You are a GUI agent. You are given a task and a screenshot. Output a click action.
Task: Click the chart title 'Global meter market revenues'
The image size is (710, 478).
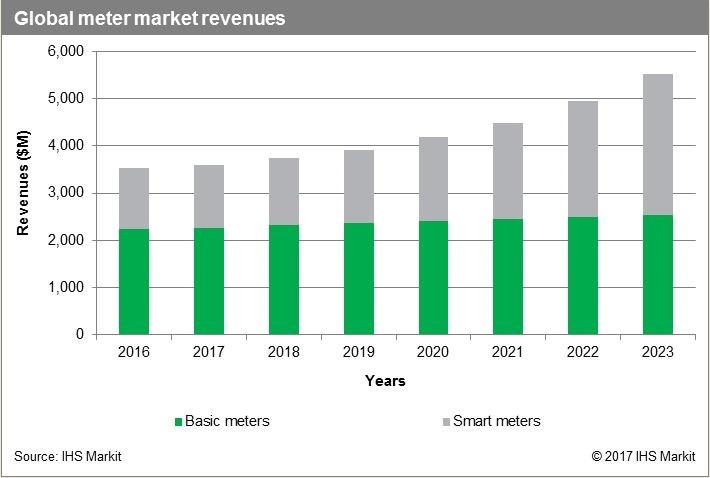tap(150, 19)
